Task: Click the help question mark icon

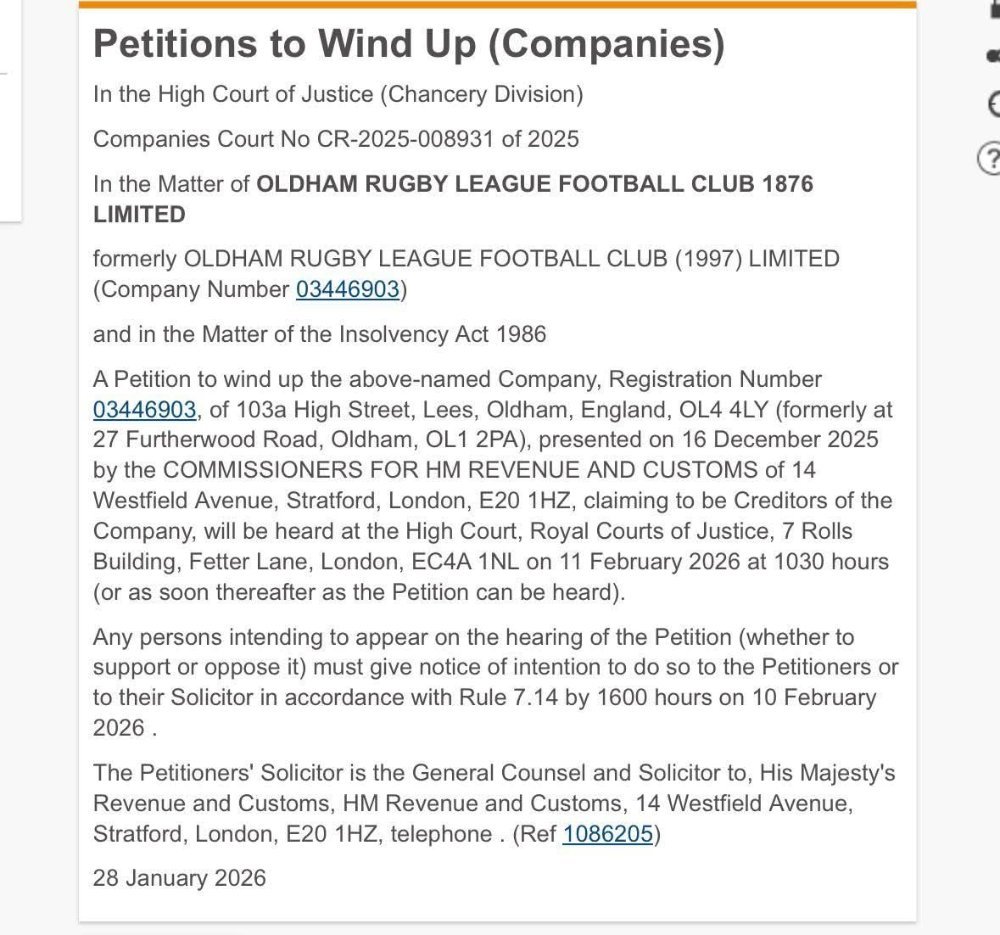Action: click(990, 159)
